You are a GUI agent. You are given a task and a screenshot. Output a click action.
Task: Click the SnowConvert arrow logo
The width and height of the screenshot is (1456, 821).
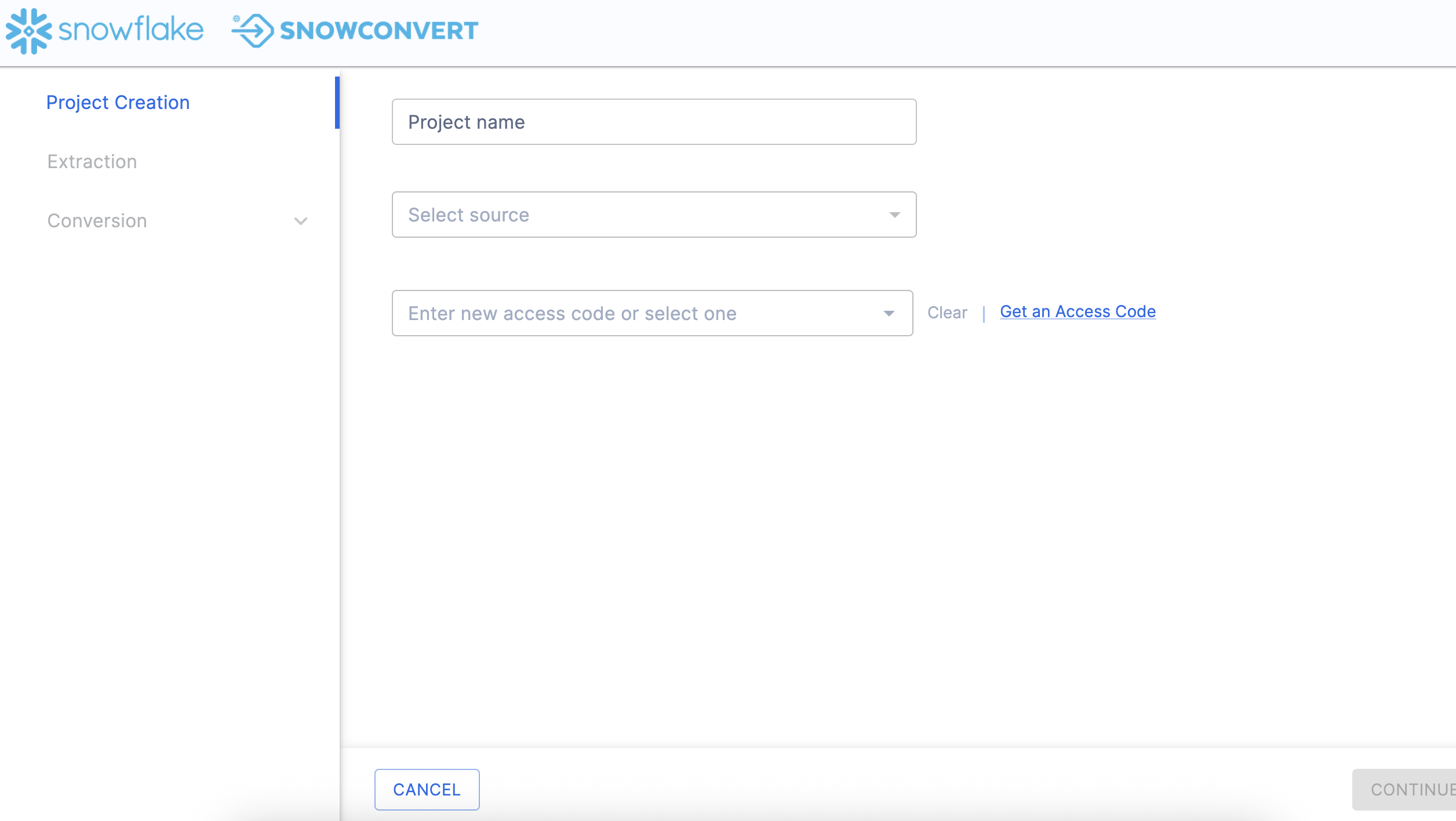254,31
